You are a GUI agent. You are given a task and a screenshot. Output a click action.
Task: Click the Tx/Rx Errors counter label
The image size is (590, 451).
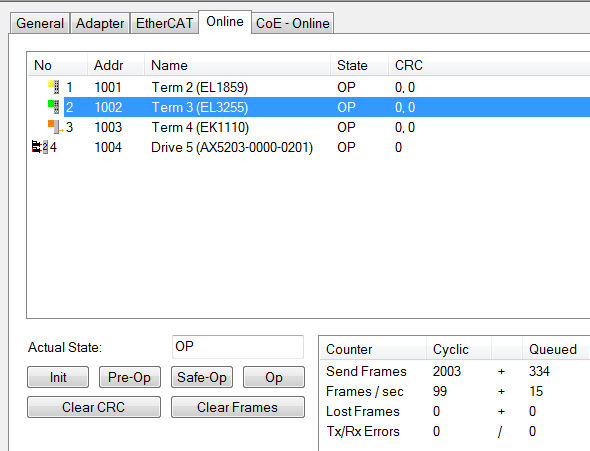click(x=363, y=431)
